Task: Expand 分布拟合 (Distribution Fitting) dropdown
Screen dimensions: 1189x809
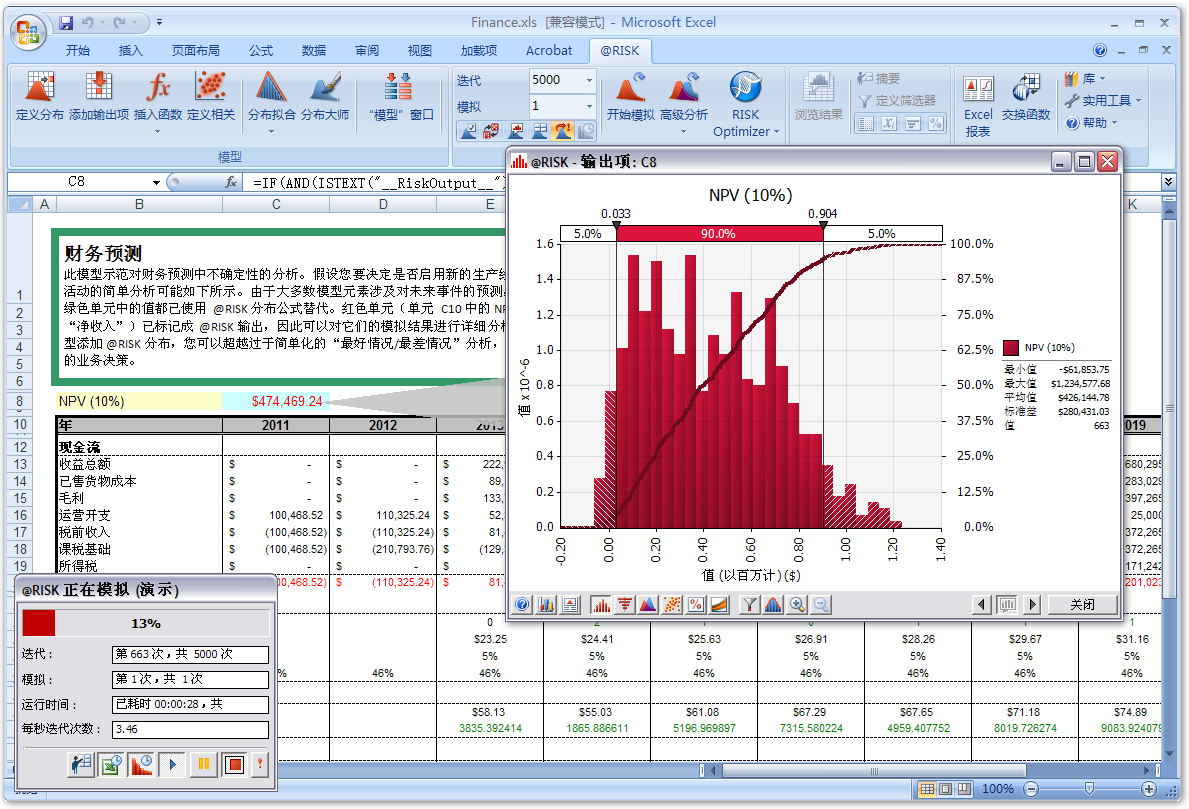Action: click(271, 132)
